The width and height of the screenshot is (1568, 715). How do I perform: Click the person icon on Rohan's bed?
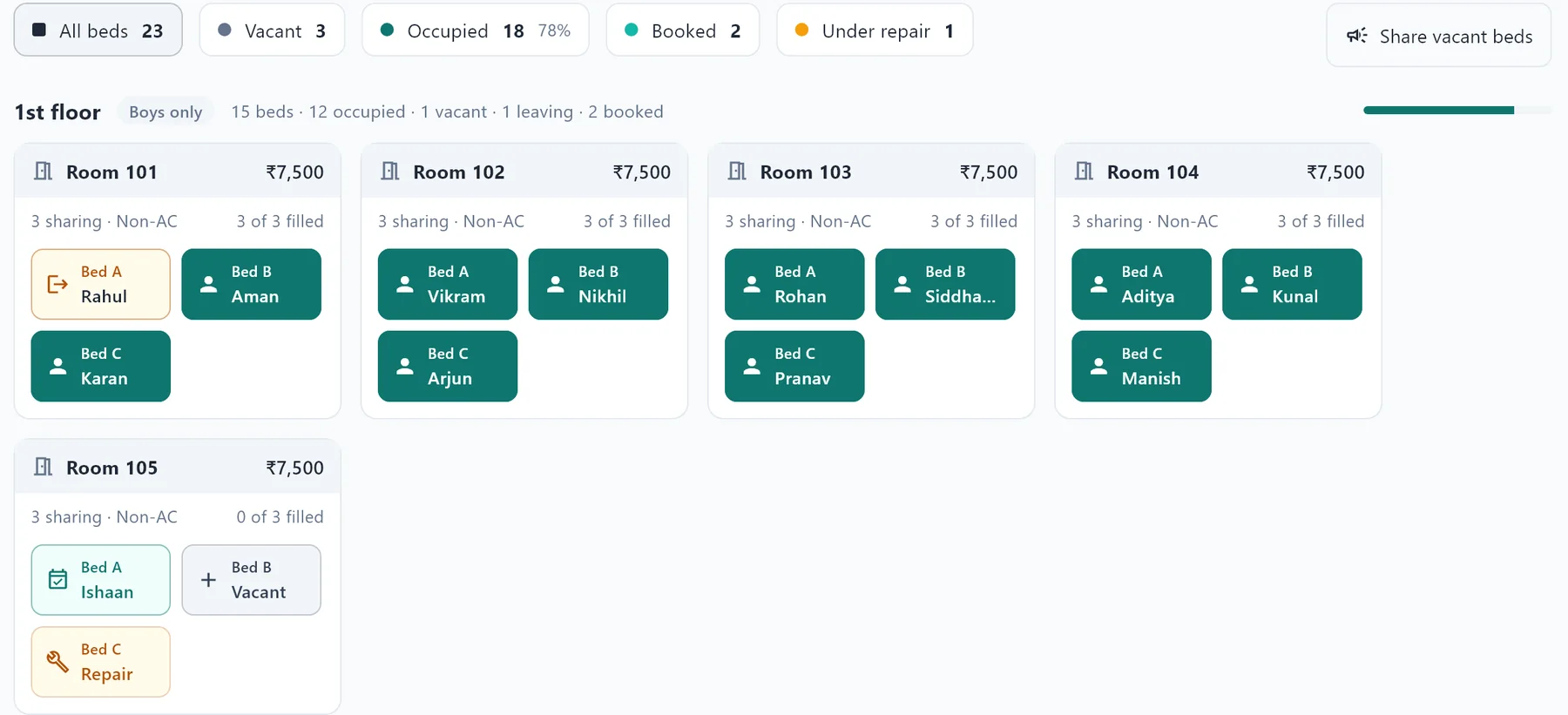pyautogui.click(x=752, y=284)
